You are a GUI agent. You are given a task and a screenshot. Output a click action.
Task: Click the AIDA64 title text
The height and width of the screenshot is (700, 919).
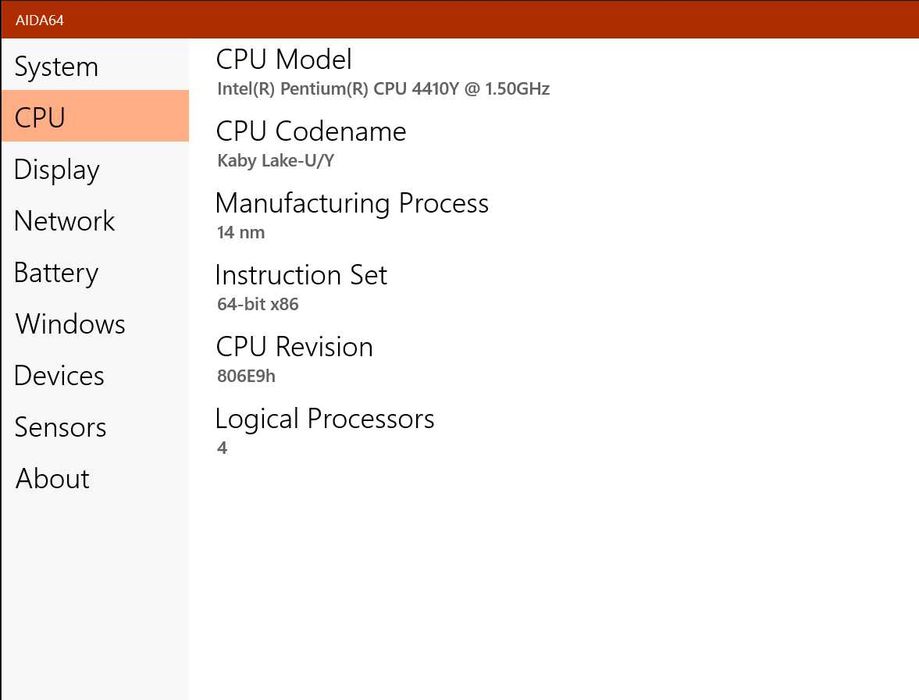(x=39, y=20)
